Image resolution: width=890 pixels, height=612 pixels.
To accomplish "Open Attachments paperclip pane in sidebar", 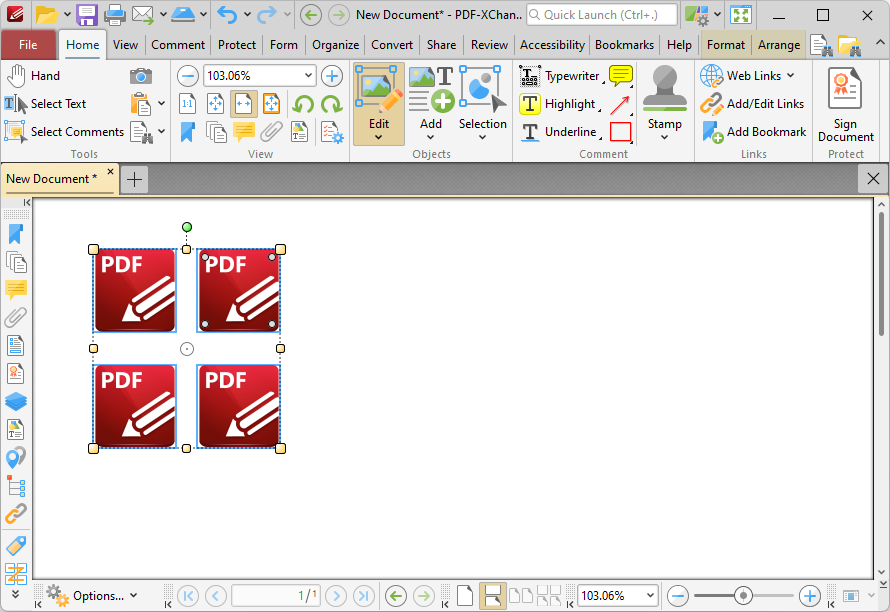I will pyautogui.click(x=15, y=317).
